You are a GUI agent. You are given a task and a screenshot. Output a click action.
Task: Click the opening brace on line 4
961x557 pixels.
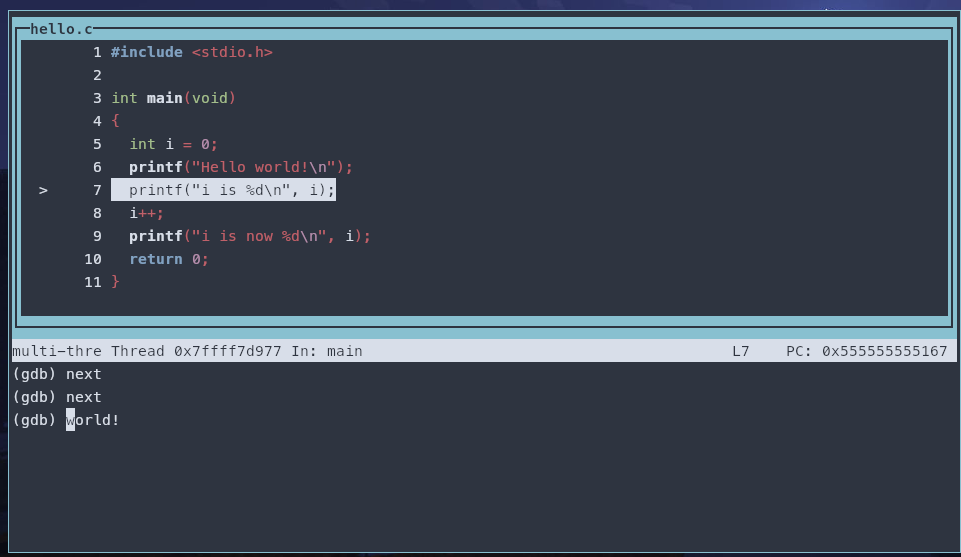coord(115,121)
